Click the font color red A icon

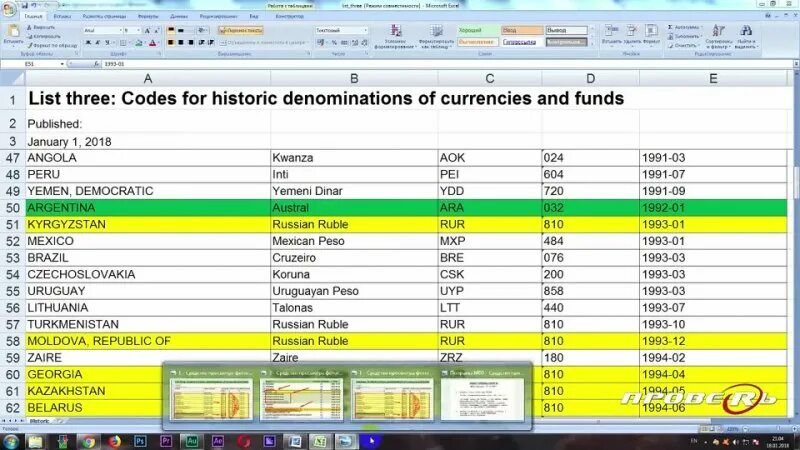click(152, 43)
